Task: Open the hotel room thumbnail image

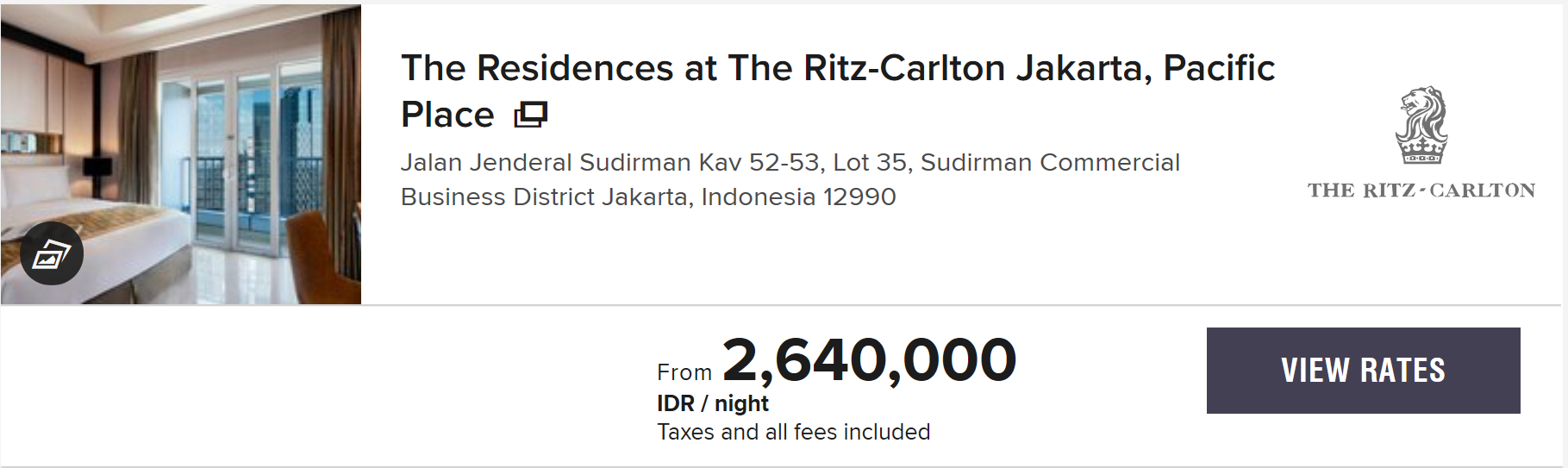Action: pyautogui.click(x=181, y=154)
